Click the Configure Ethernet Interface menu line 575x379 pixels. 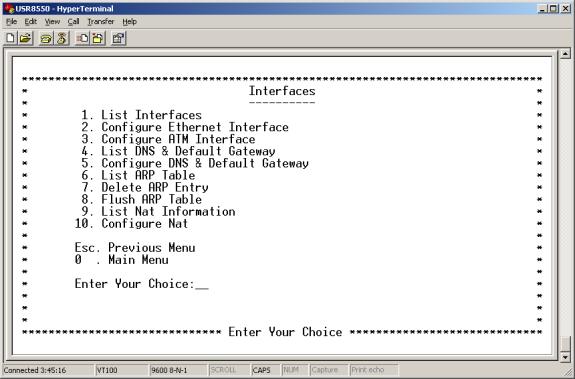click(185, 127)
